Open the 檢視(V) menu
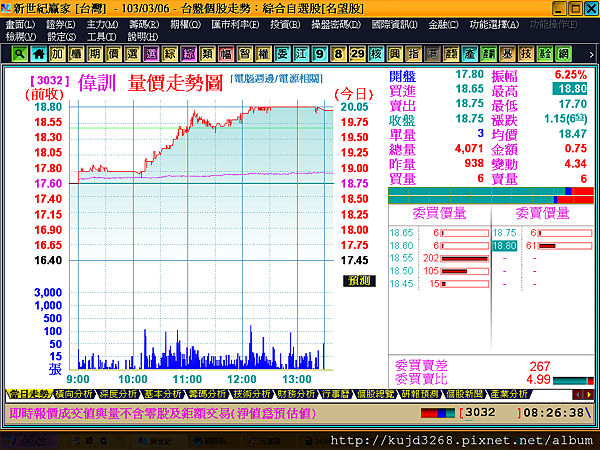The height and width of the screenshot is (450, 600). [x=21, y=37]
